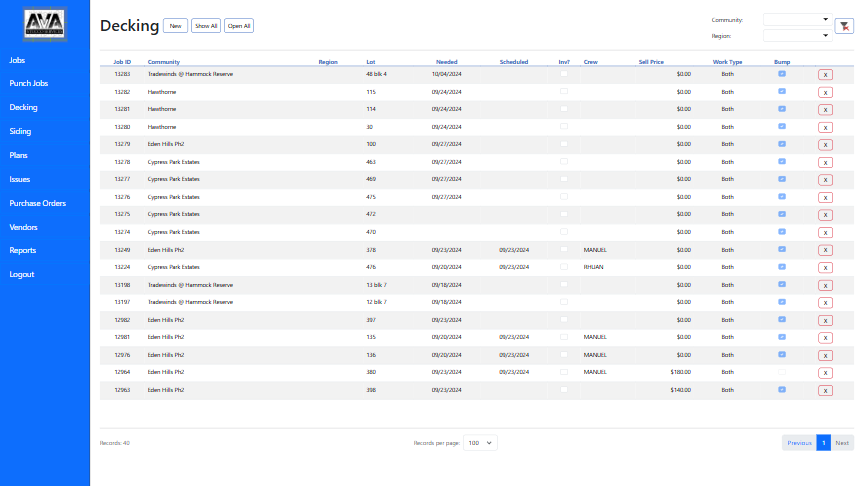Expand the Region filter dropdown
This screenshot has width=864, height=486.
tap(797, 35)
